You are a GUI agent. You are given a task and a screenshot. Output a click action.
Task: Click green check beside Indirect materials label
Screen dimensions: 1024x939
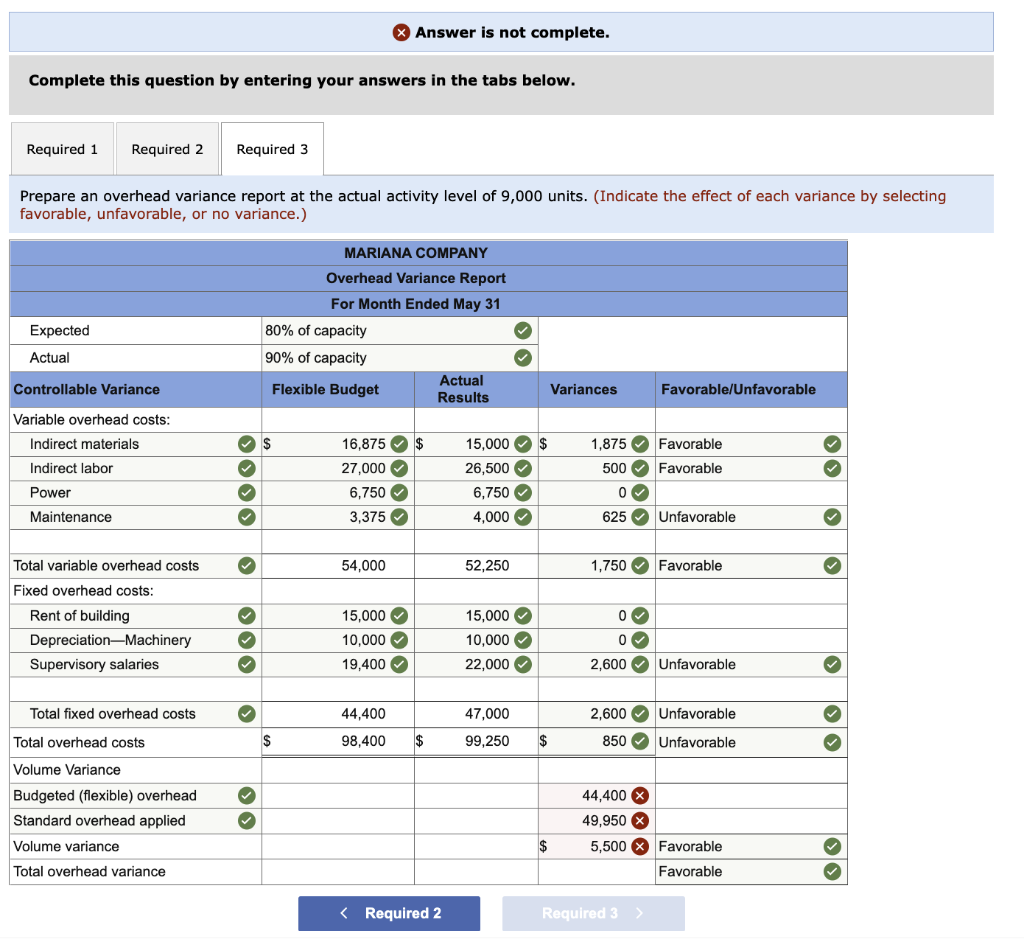pos(246,444)
